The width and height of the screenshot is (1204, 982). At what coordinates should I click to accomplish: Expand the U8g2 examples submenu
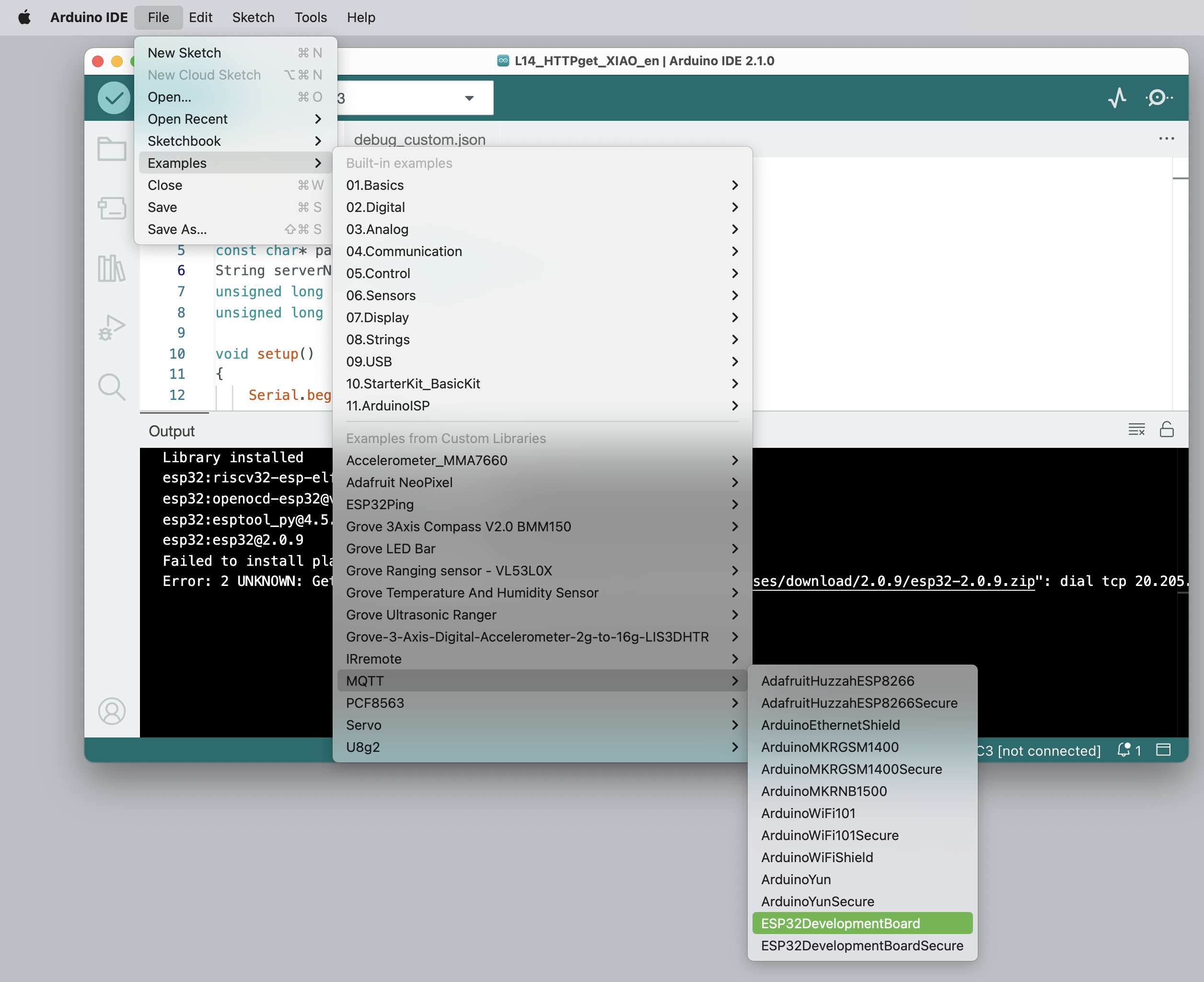(x=543, y=747)
